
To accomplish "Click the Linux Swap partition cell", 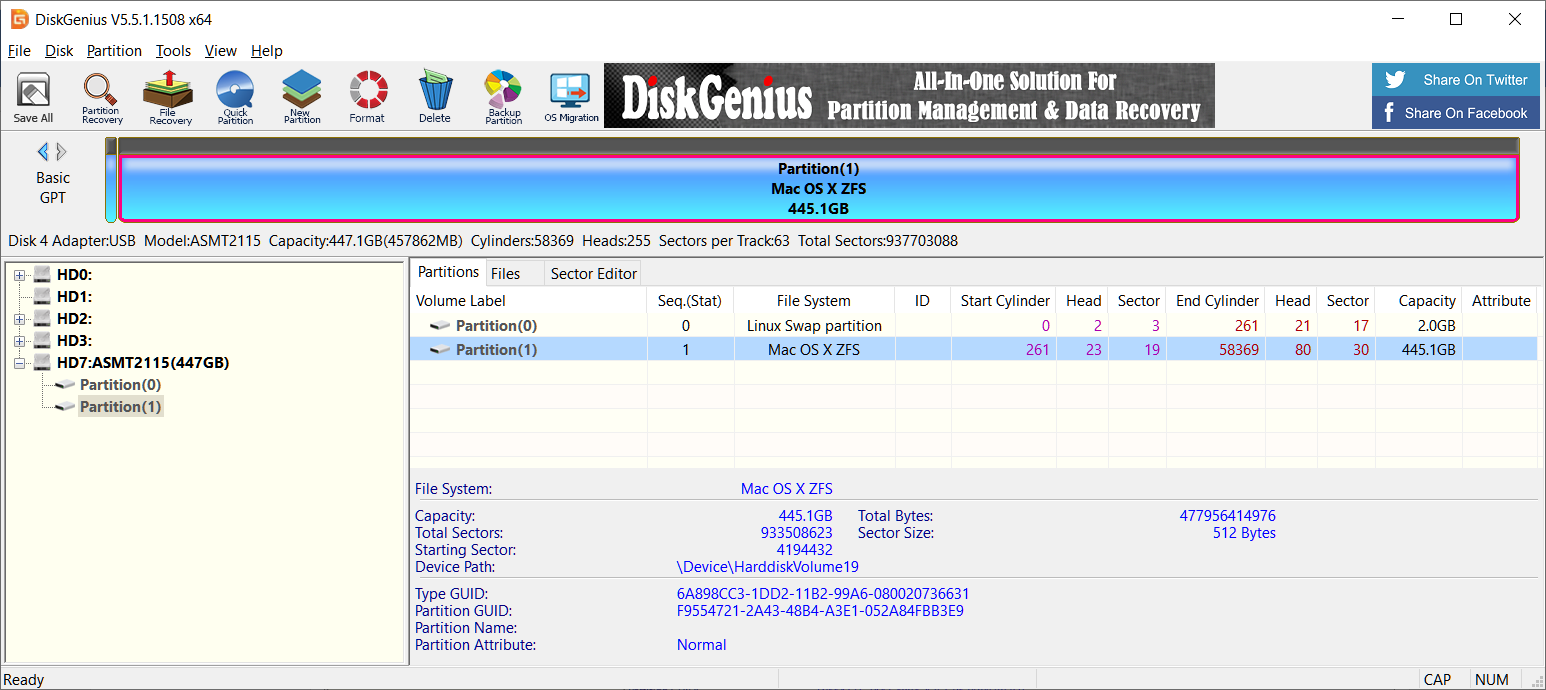I will click(x=814, y=326).
